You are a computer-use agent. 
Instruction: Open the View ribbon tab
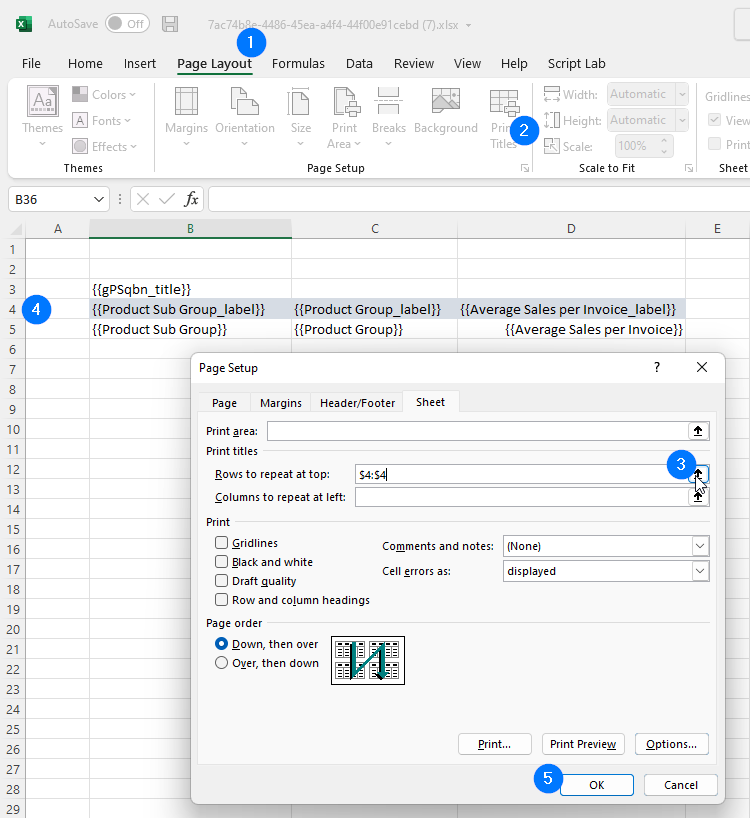[467, 64]
